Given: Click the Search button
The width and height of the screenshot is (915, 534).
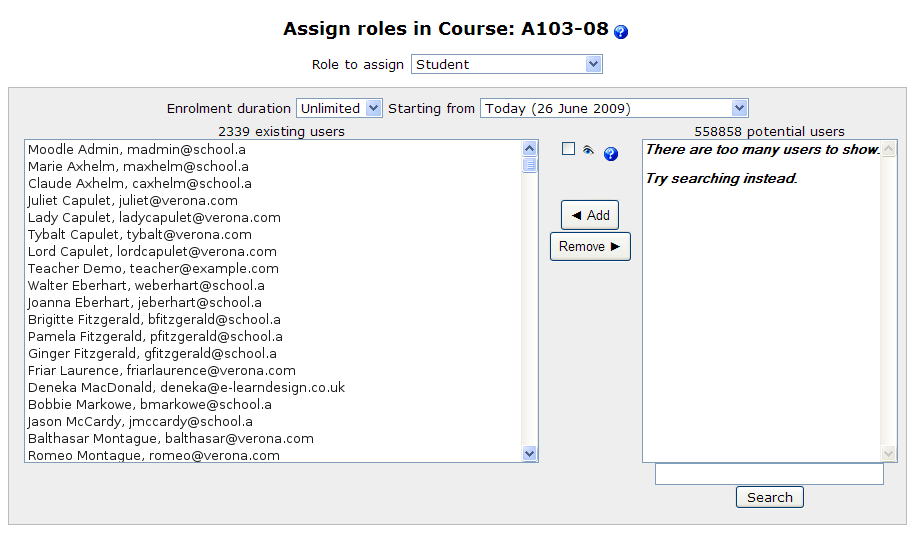Looking at the screenshot, I should pos(769,497).
